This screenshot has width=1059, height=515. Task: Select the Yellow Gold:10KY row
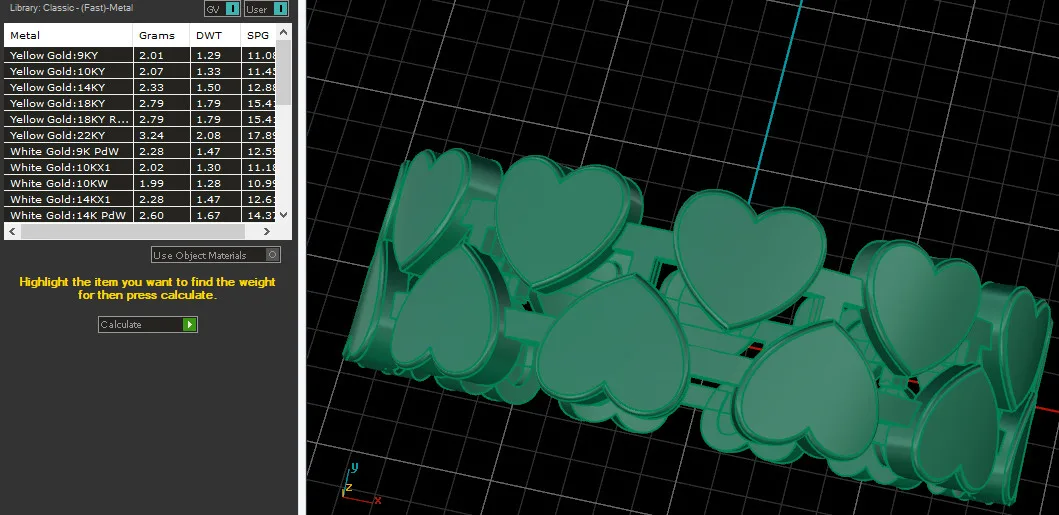(140, 71)
